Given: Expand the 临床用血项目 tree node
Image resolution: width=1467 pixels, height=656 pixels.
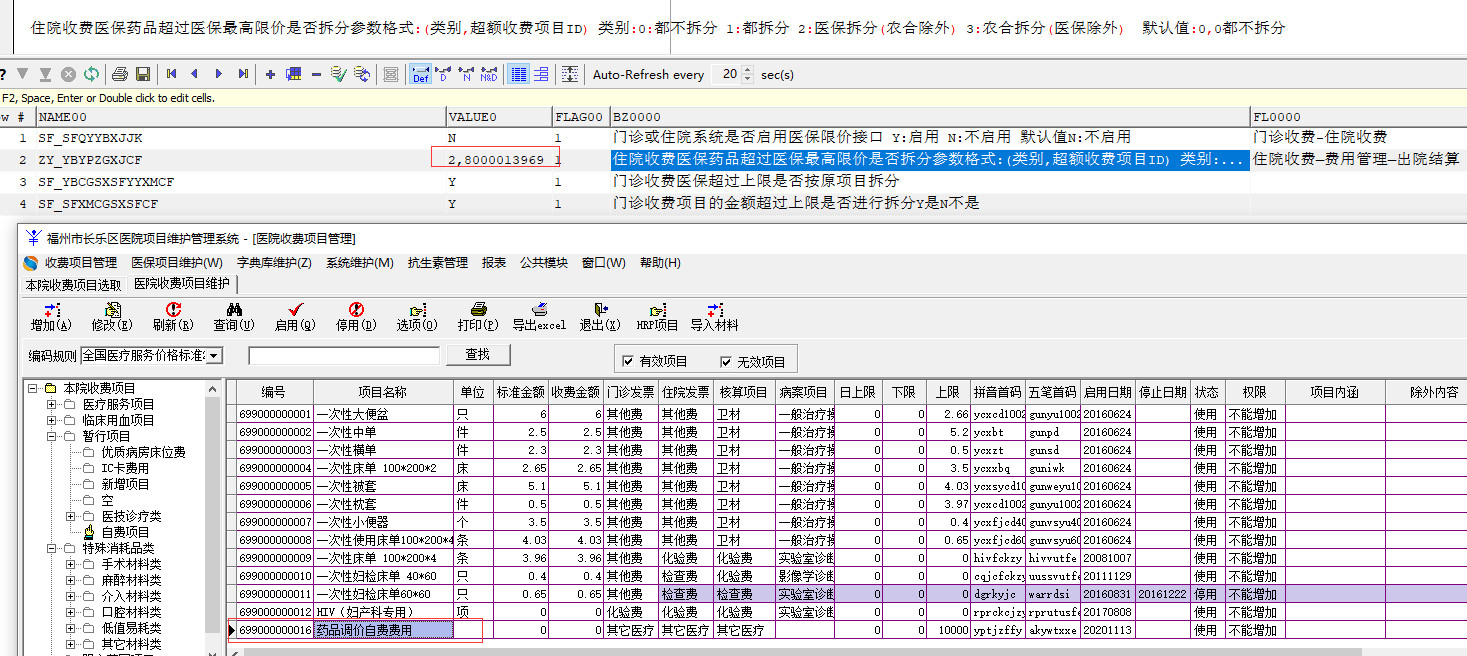Looking at the screenshot, I should (51, 420).
